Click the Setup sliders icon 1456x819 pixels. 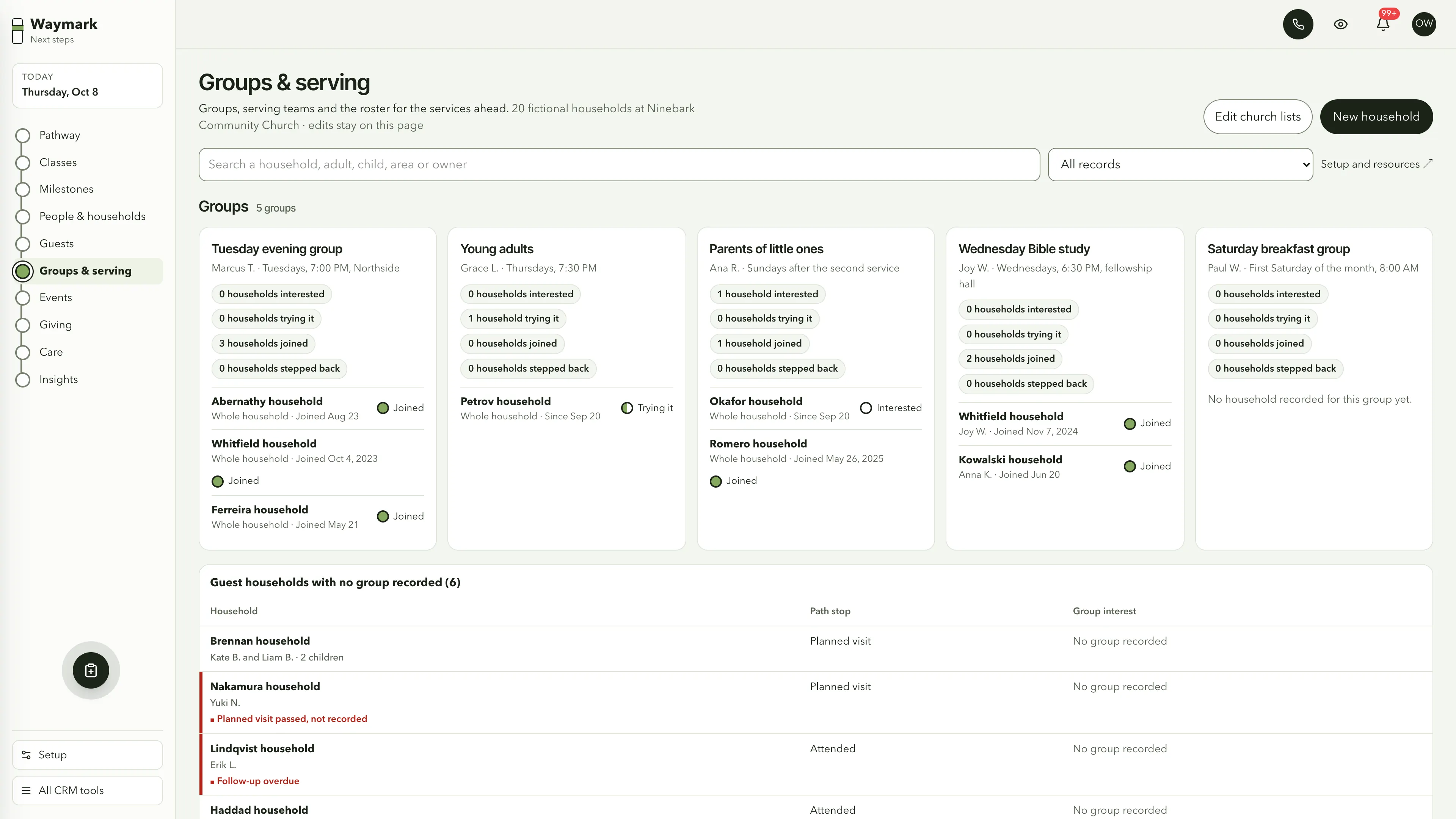tap(26, 755)
